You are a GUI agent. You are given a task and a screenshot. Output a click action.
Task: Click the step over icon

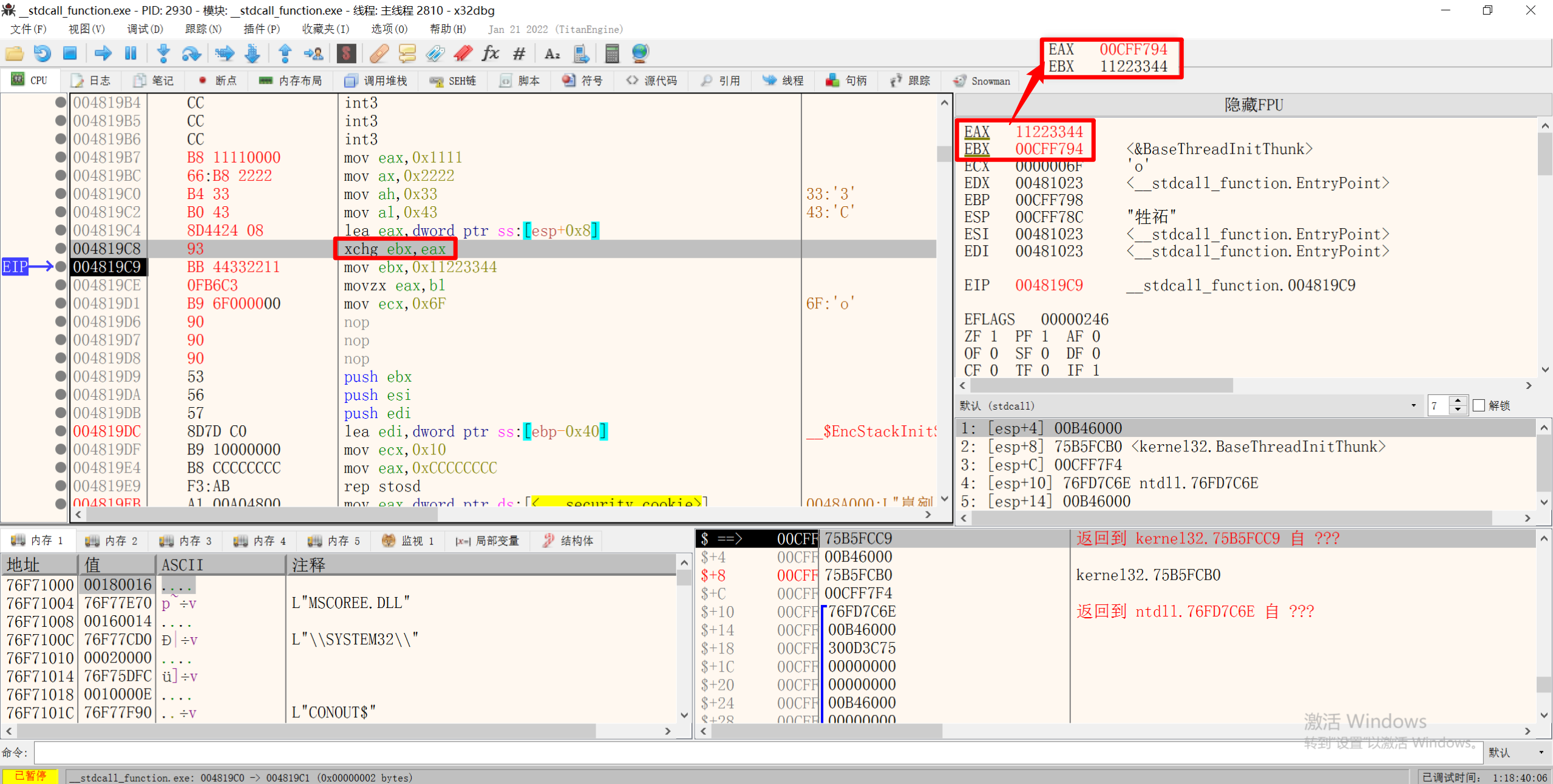tap(191, 53)
